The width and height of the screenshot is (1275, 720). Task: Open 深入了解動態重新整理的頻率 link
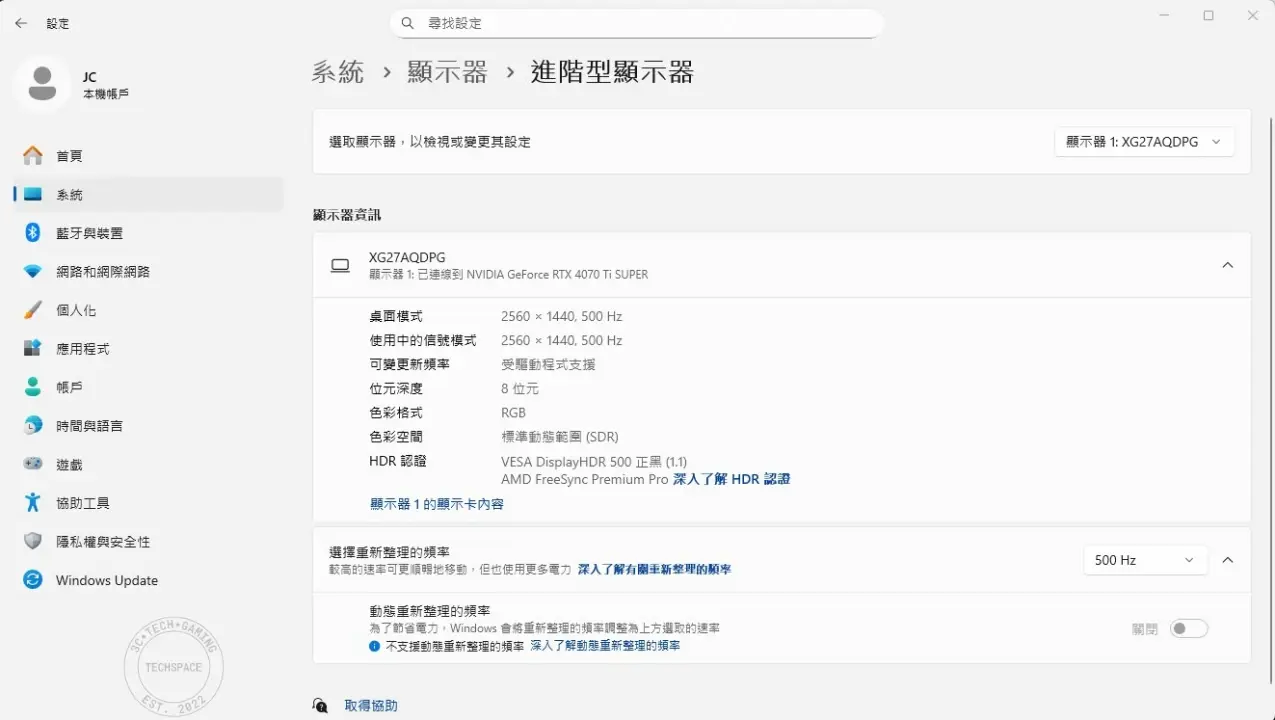tap(605, 646)
